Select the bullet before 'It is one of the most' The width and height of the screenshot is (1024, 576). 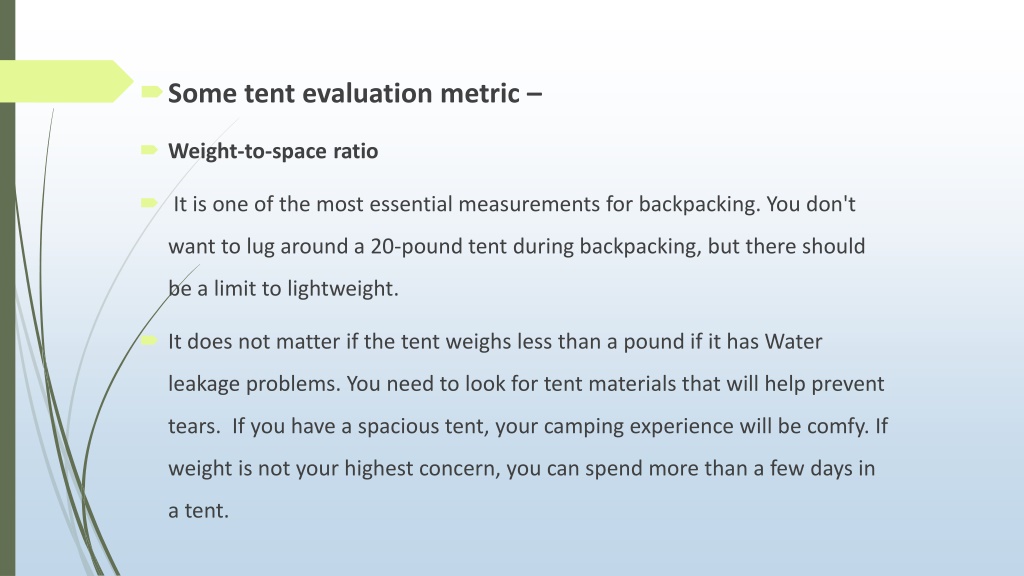(149, 203)
